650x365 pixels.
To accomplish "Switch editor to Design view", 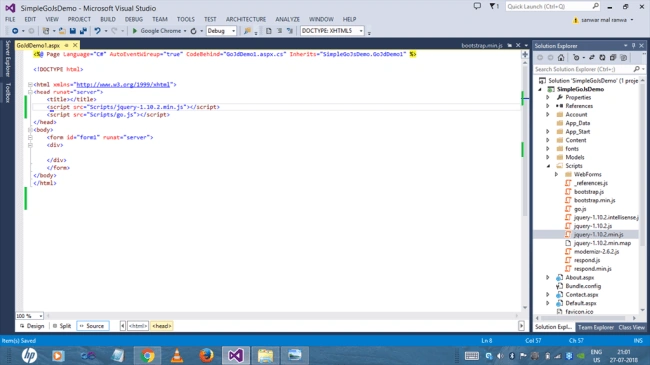I will point(32,326).
